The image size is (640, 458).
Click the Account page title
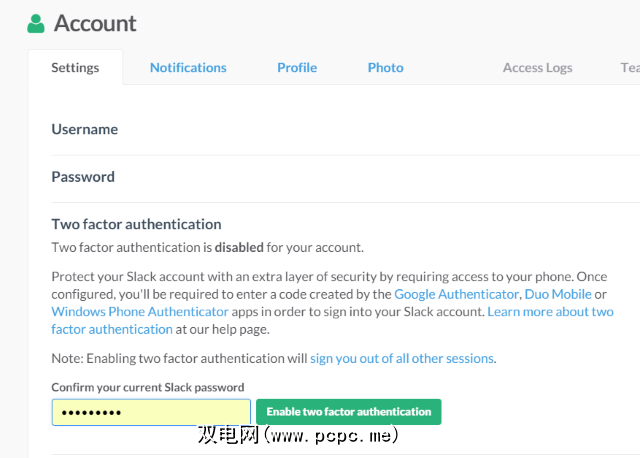click(x=95, y=23)
